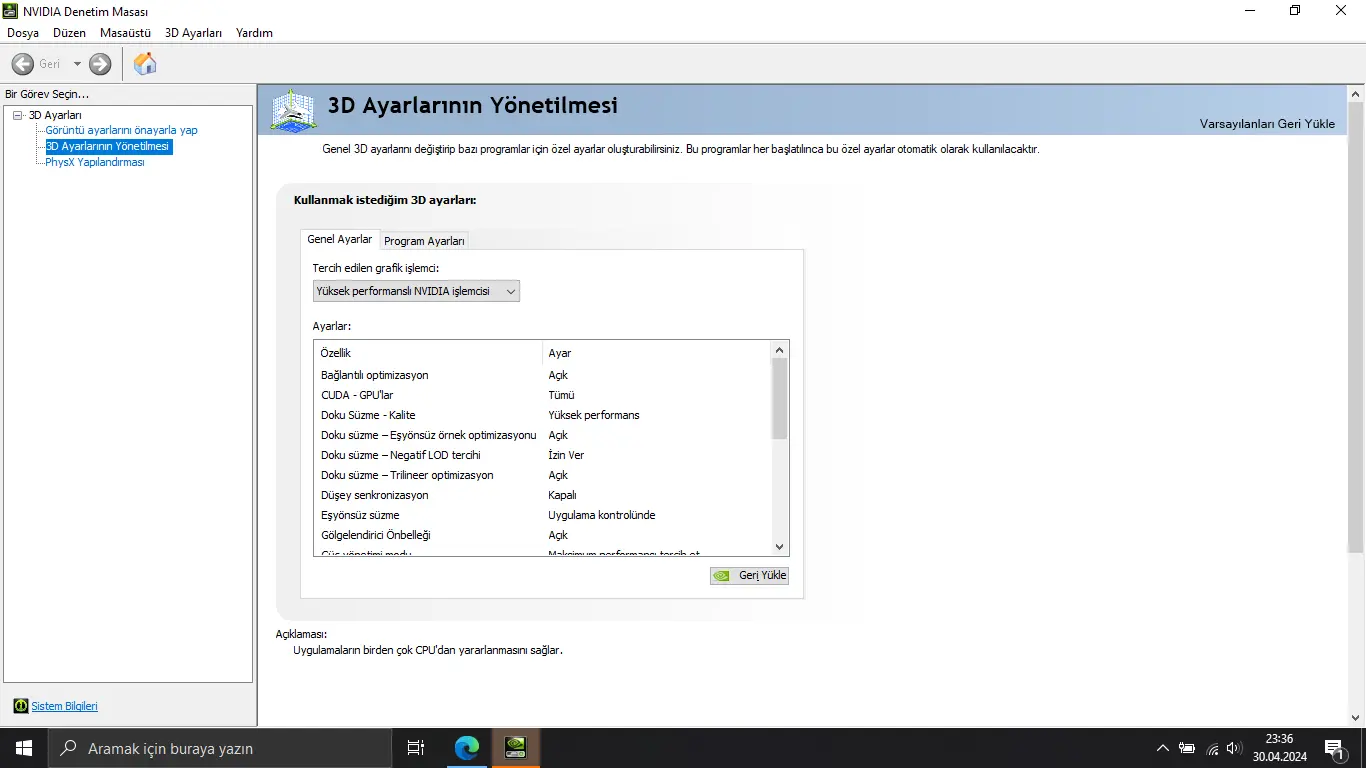1366x768 pixels.
Task: Select the Bağlantılı optimizasyon row
Action: pos(542,375)
